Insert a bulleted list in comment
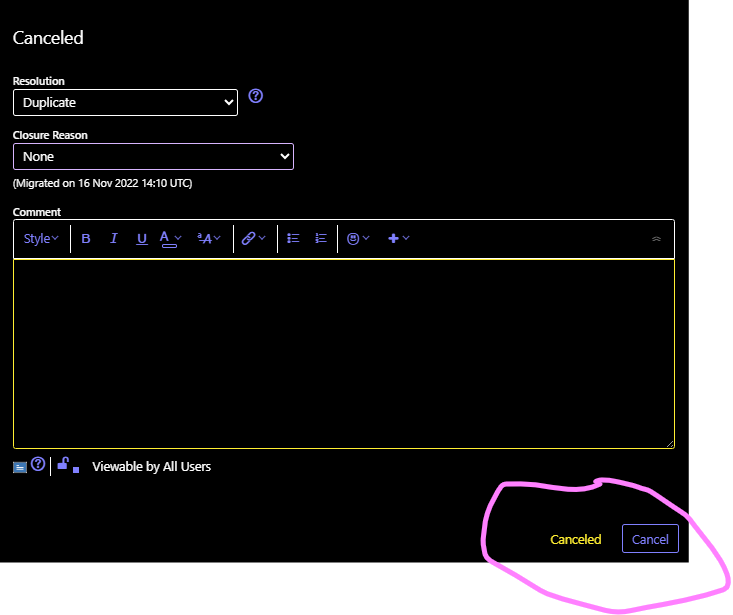 (x=293, y=239)
